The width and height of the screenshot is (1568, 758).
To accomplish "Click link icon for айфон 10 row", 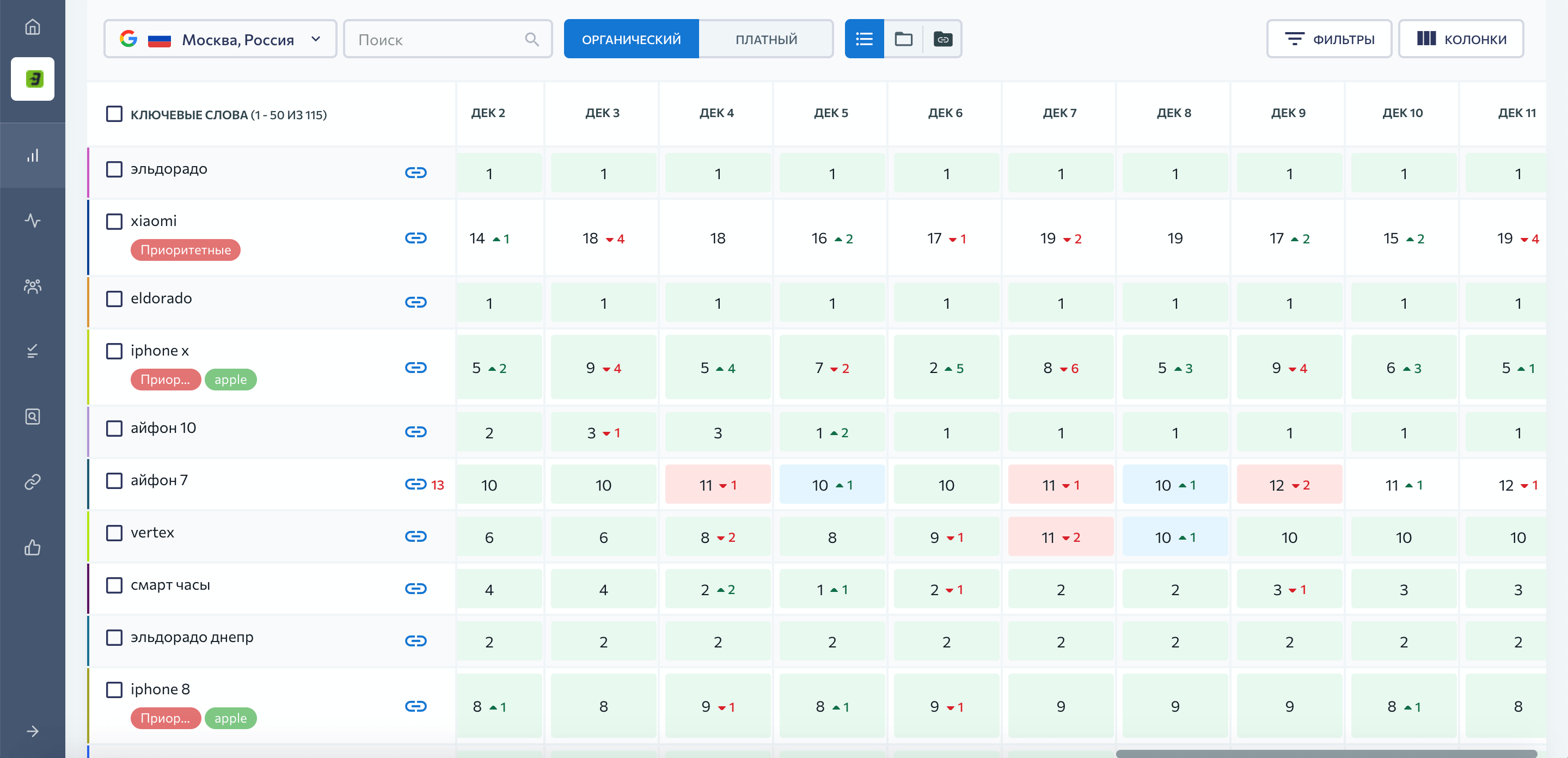I will coord(416,432).
